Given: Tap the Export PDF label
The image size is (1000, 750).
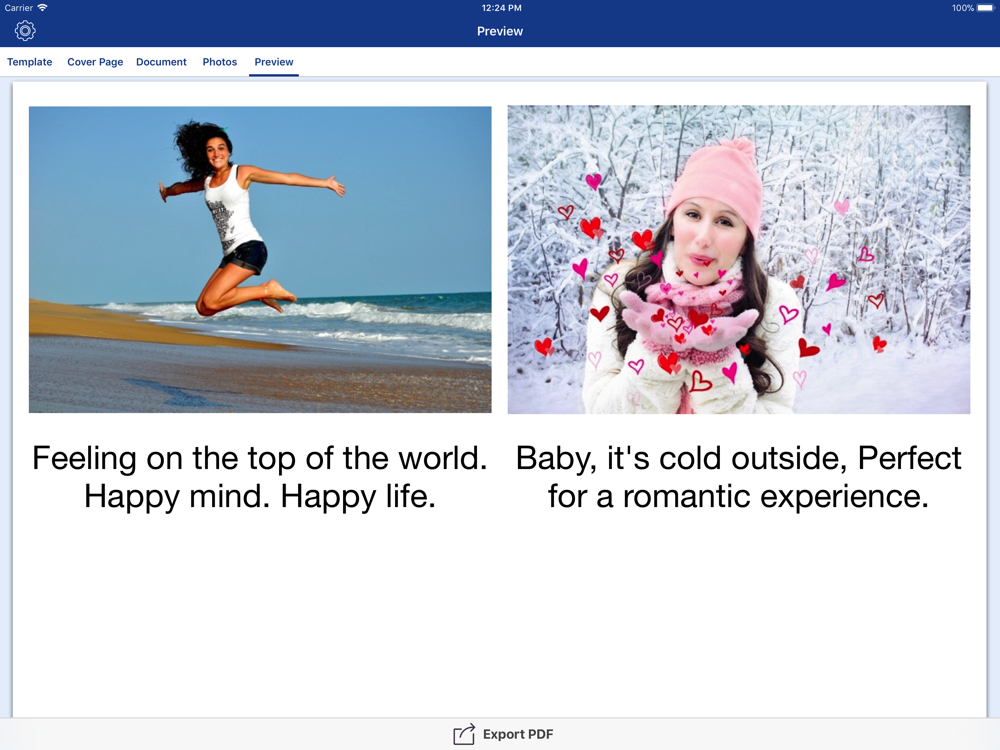Looking at the screenshot, I should tap(518, 734).
